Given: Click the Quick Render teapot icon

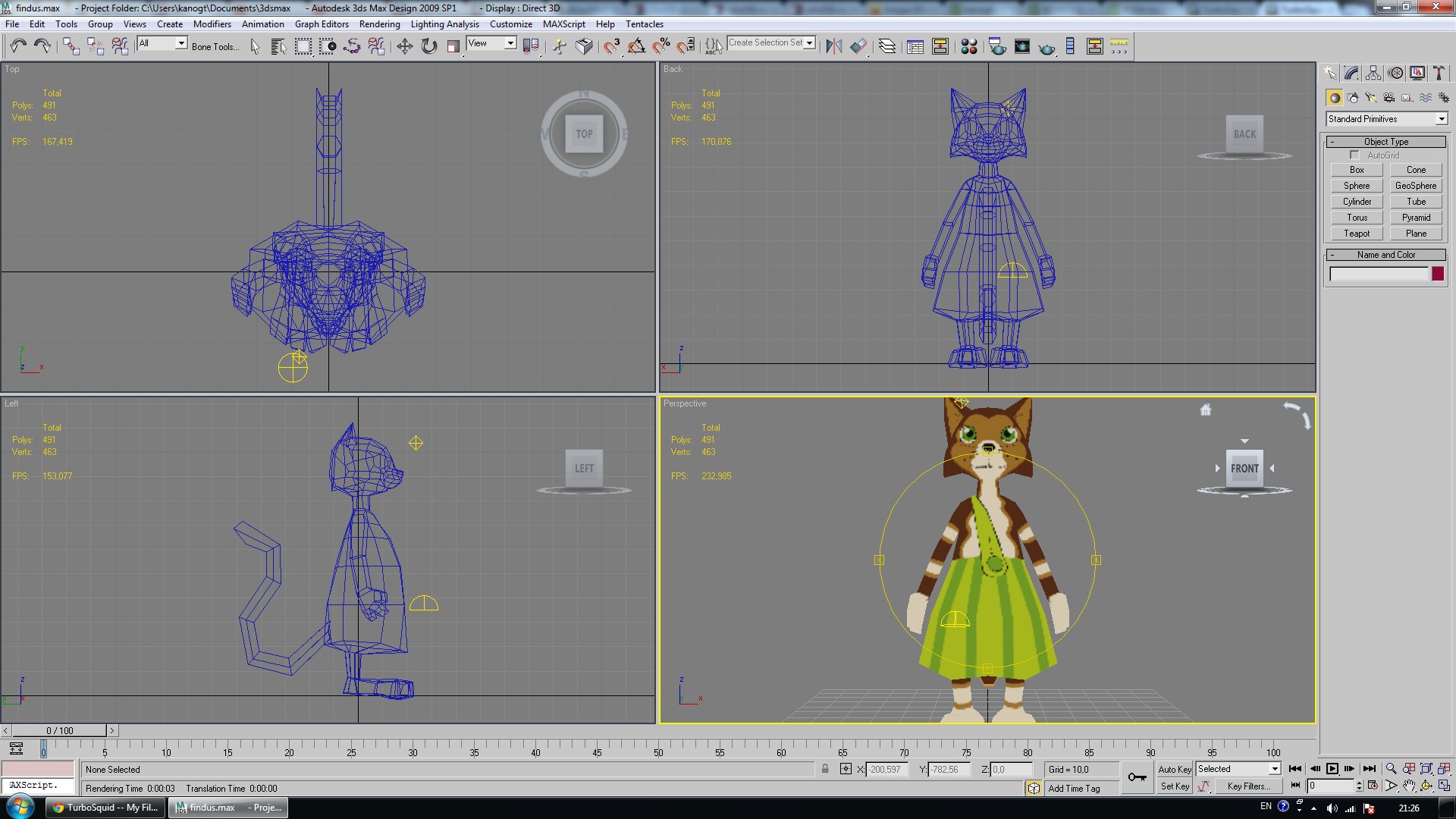Looking at the screenshot, I should pyautogui.click(x=1046, y=47).
